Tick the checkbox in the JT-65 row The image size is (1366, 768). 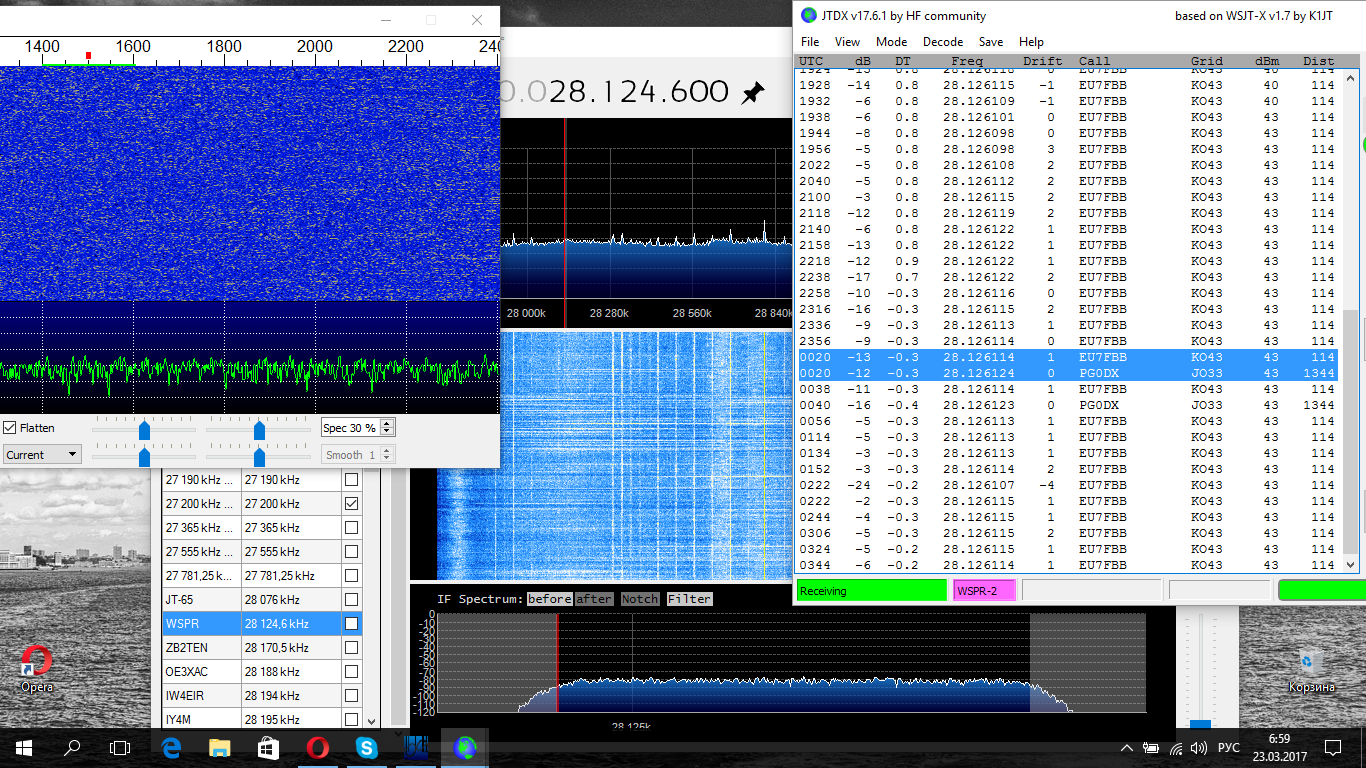click(x=351, y=600)
